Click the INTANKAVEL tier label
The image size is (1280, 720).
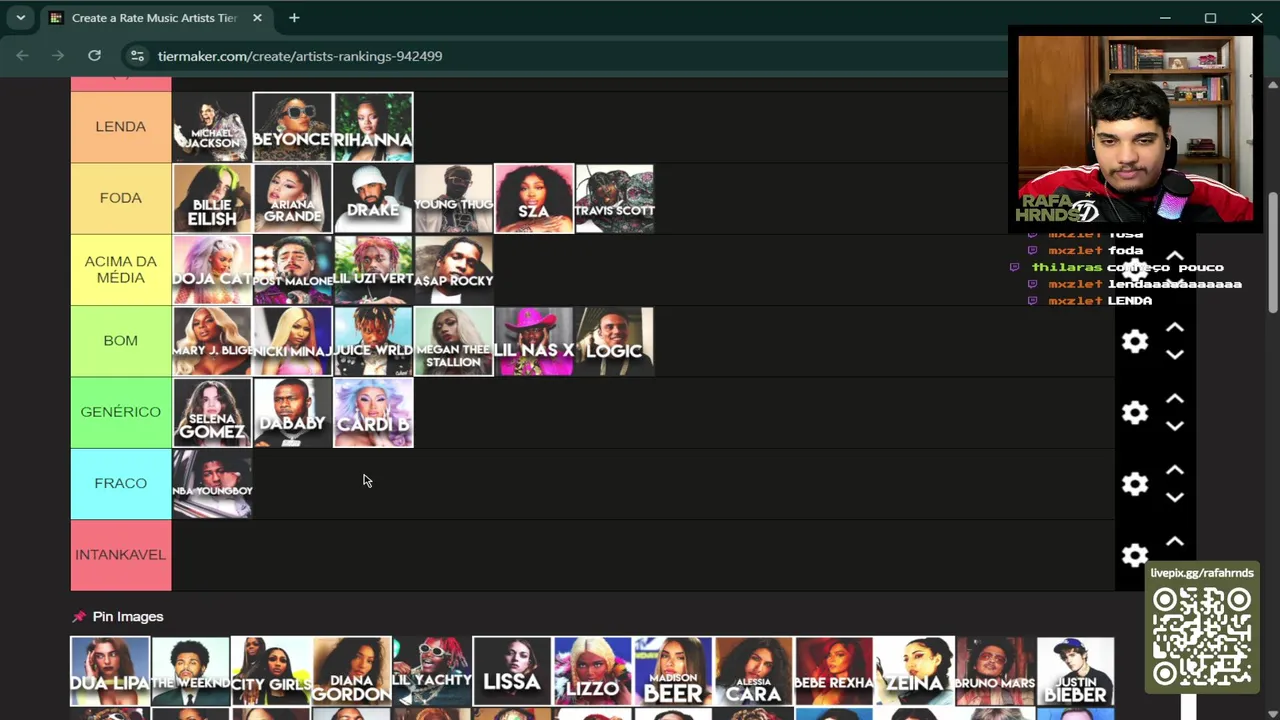[120, 555]
